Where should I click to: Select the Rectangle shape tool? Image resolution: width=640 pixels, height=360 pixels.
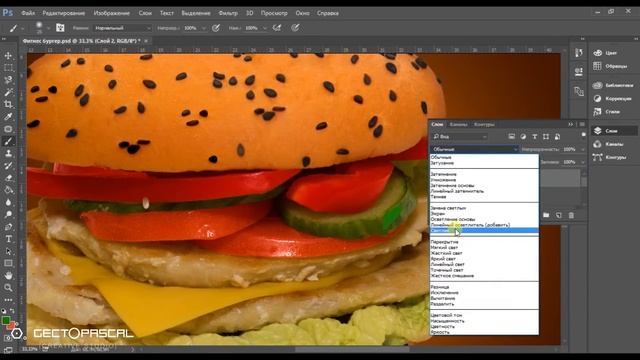pos(8,263)
